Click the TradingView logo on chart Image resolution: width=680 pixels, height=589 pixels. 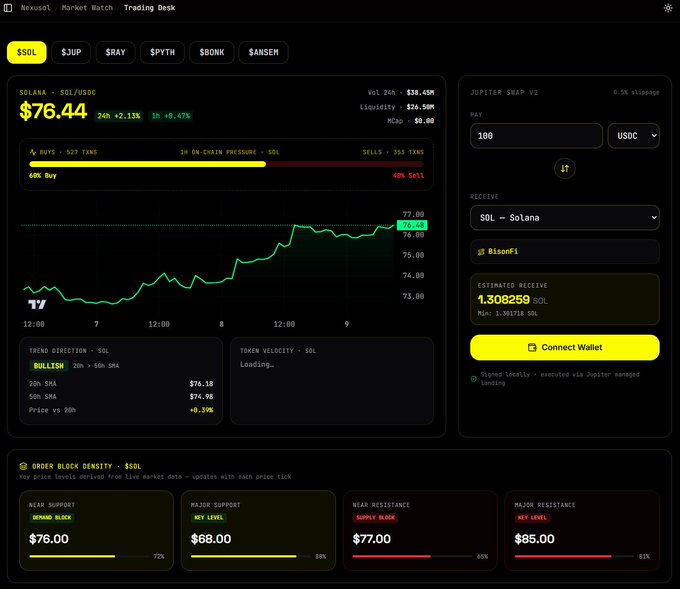[x=37, y=304]
